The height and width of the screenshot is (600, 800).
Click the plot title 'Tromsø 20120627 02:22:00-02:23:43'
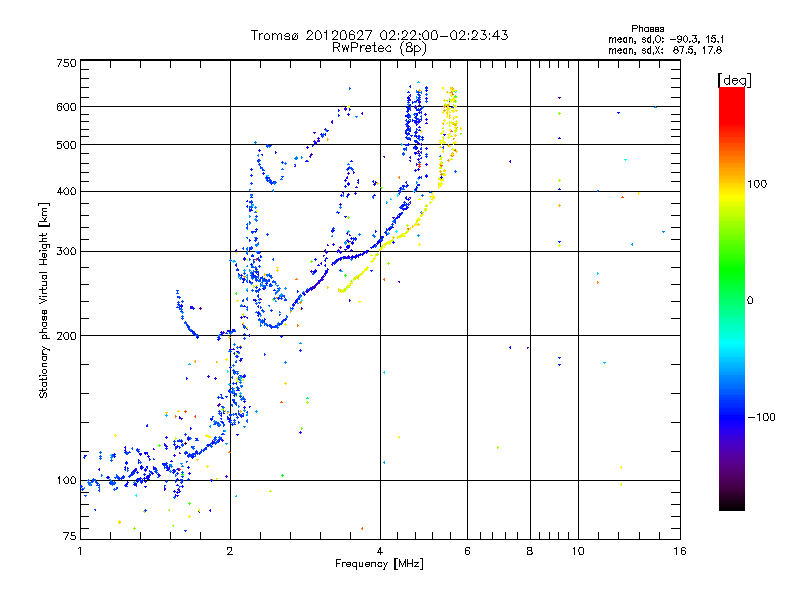pos(379,35)
